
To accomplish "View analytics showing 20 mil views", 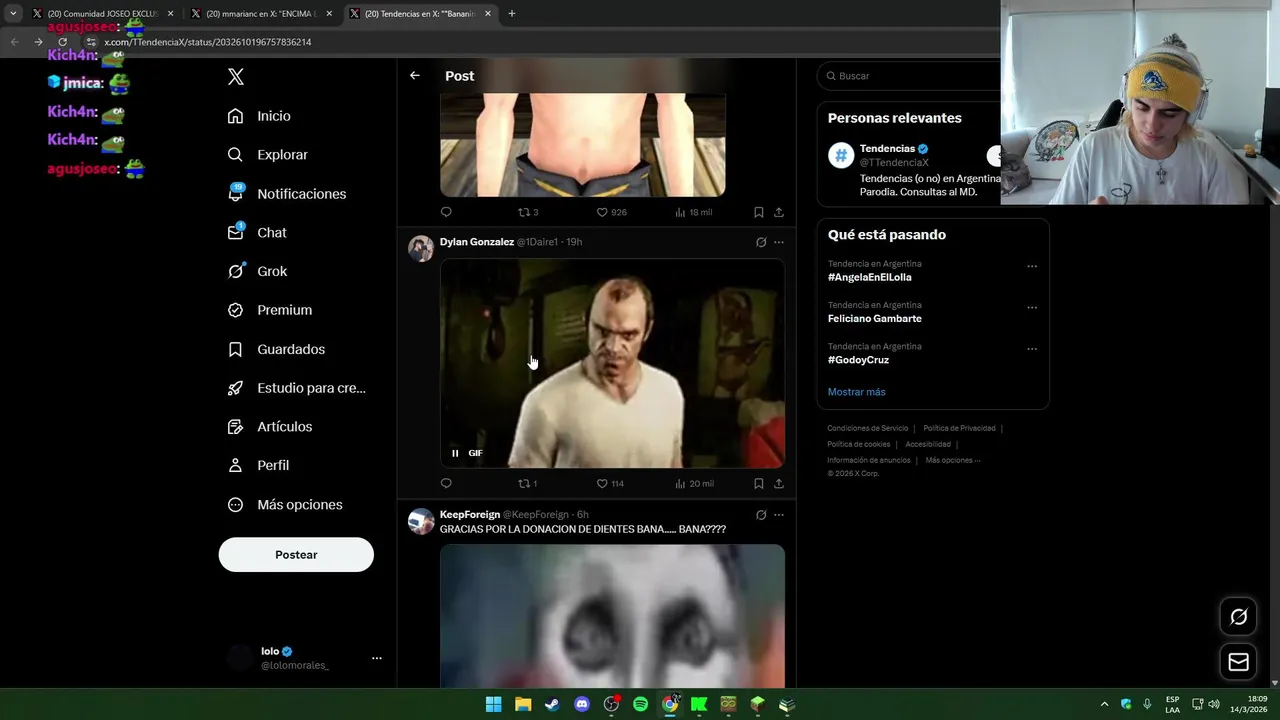I will [x=694, y=483].
